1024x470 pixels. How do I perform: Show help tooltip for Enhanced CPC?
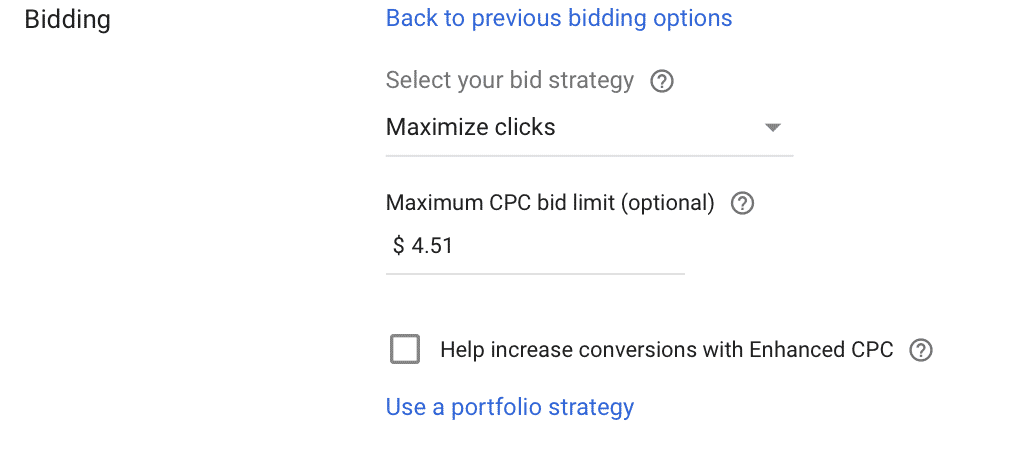pyautogui.click(x=921, y=351)
